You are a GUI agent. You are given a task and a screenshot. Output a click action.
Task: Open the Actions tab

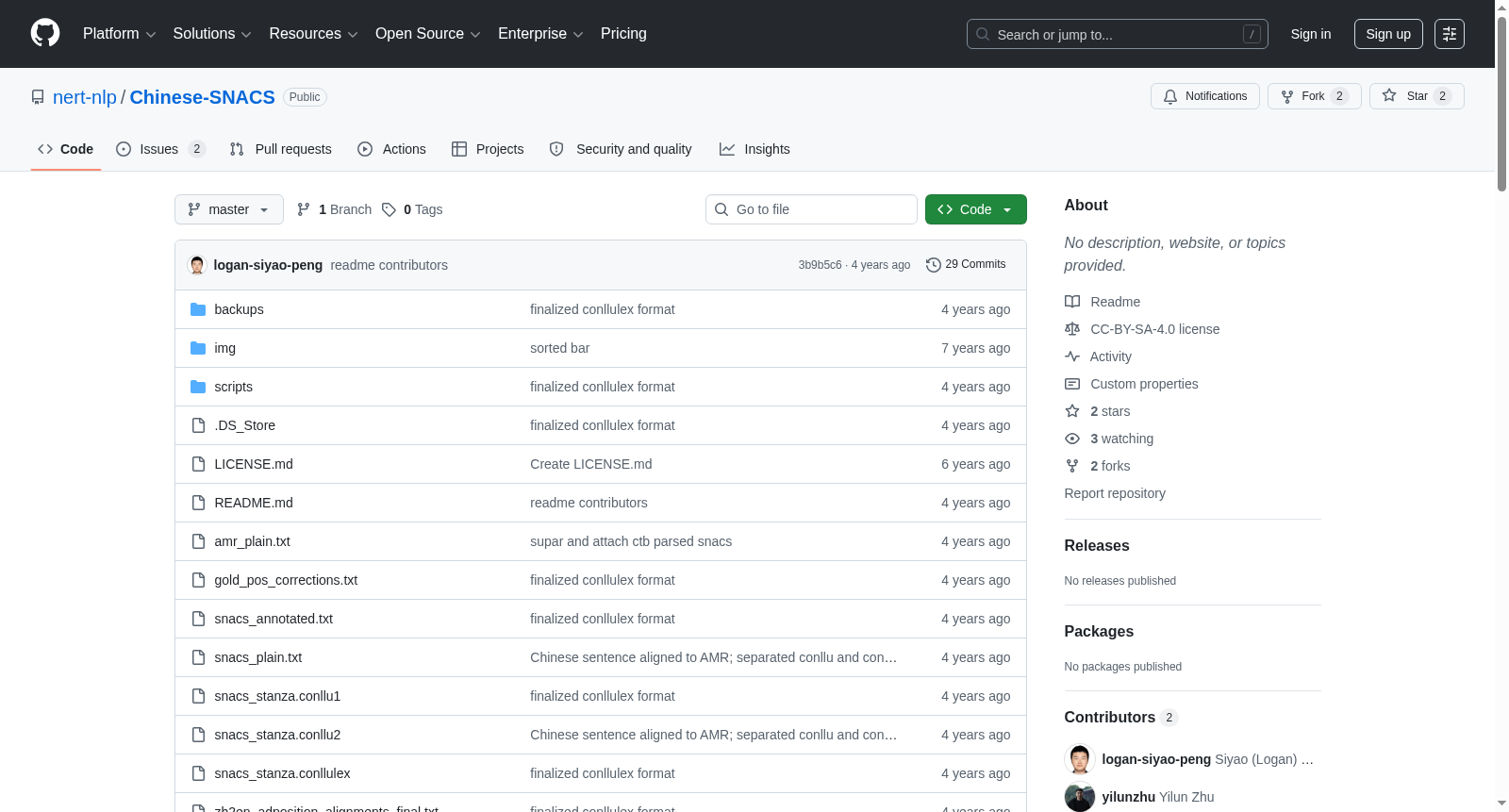click(x=392, y=149)
